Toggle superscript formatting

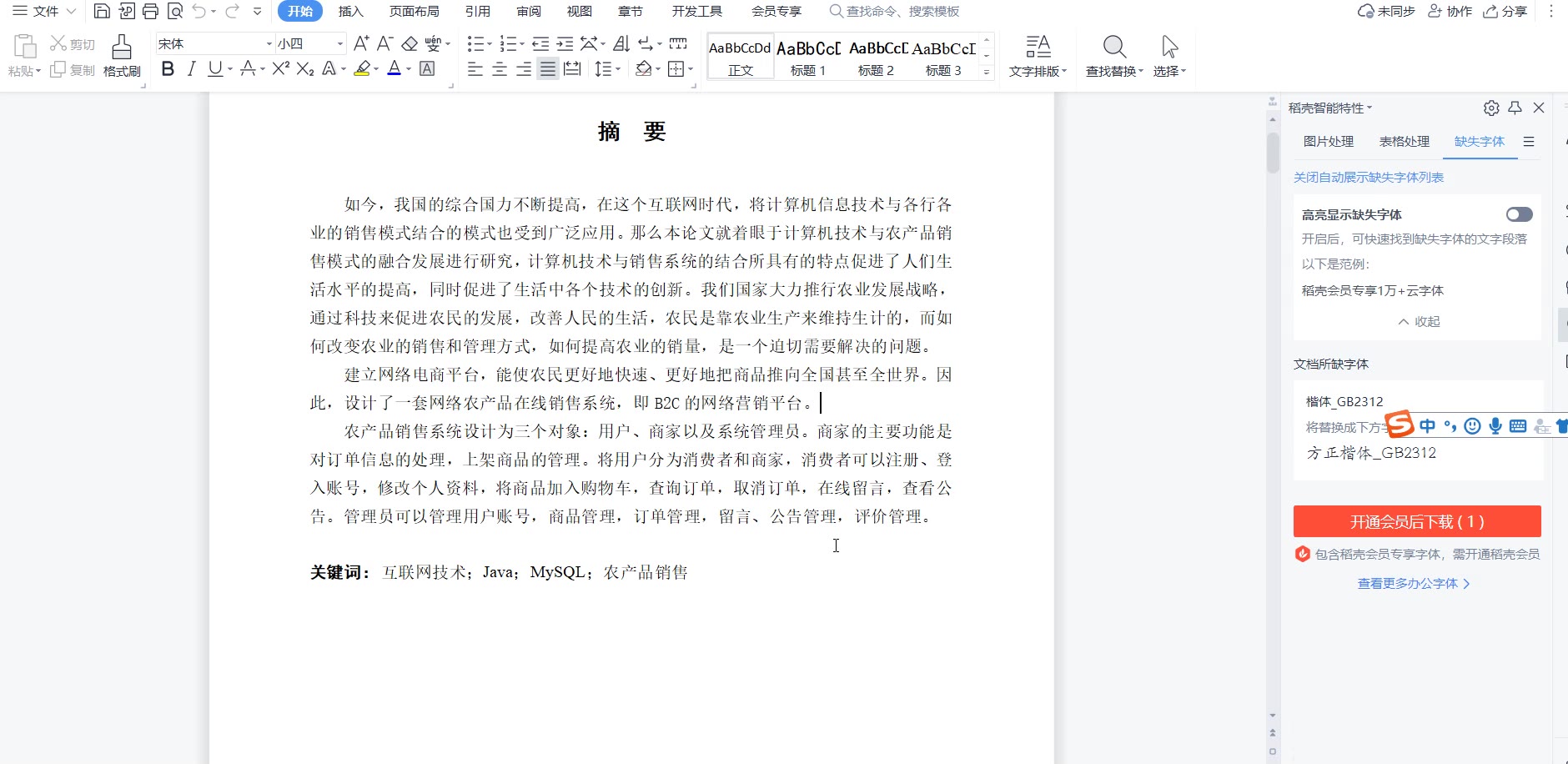click(281, 69)
